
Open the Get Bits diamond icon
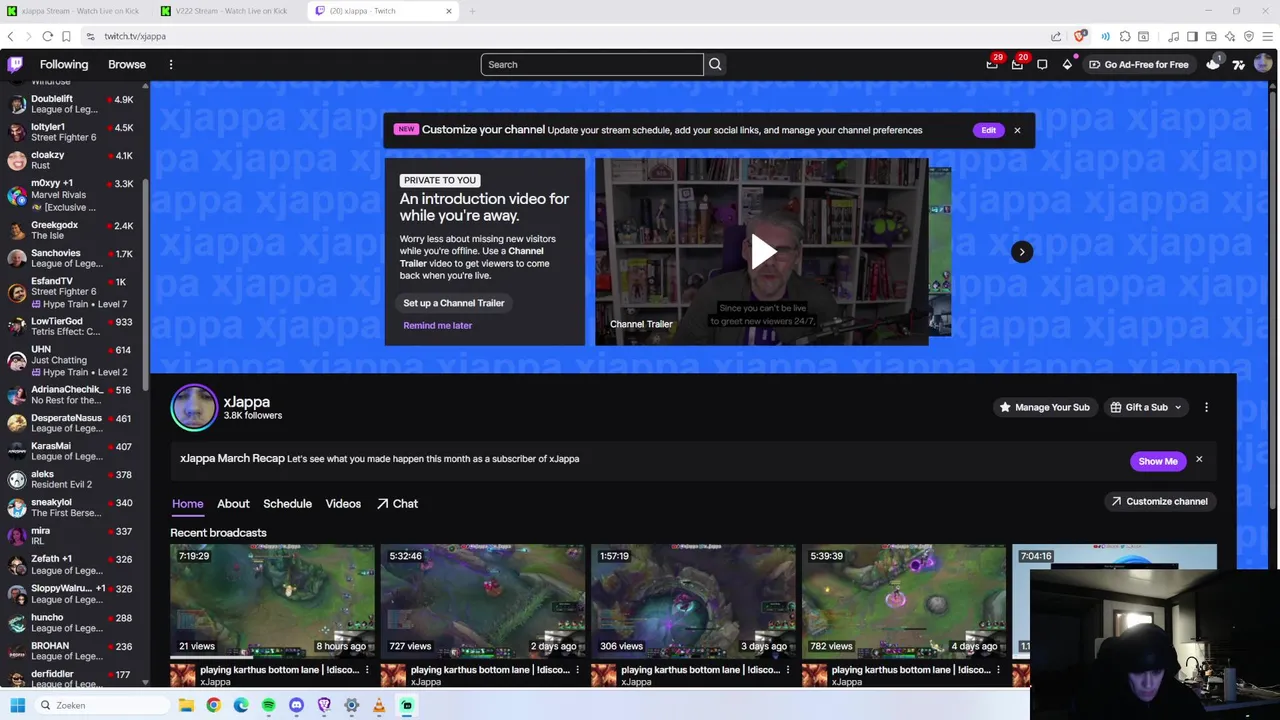(1067, 65)
